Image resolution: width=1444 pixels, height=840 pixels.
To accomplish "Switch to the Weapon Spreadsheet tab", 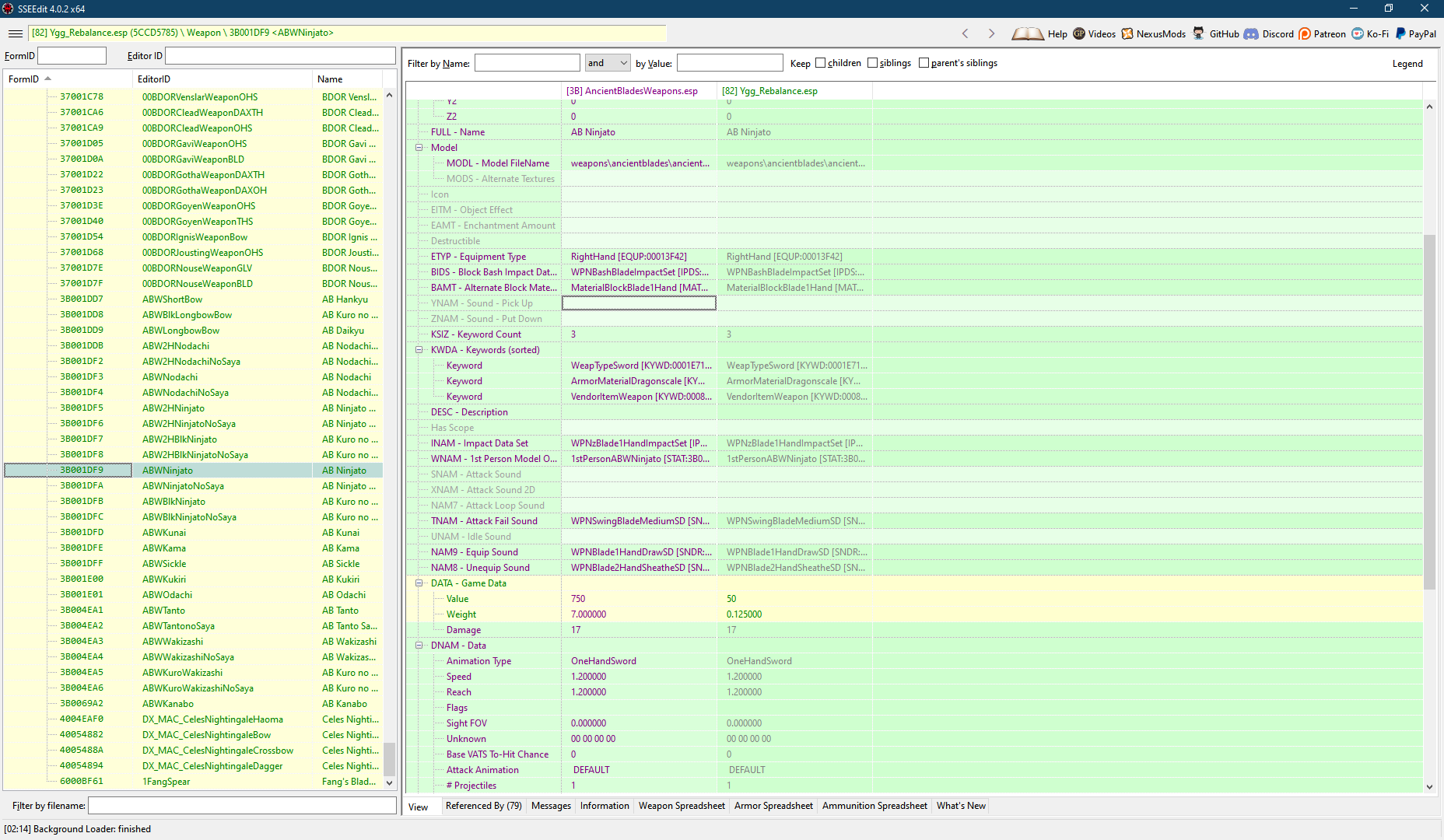I will pos(682,806).
